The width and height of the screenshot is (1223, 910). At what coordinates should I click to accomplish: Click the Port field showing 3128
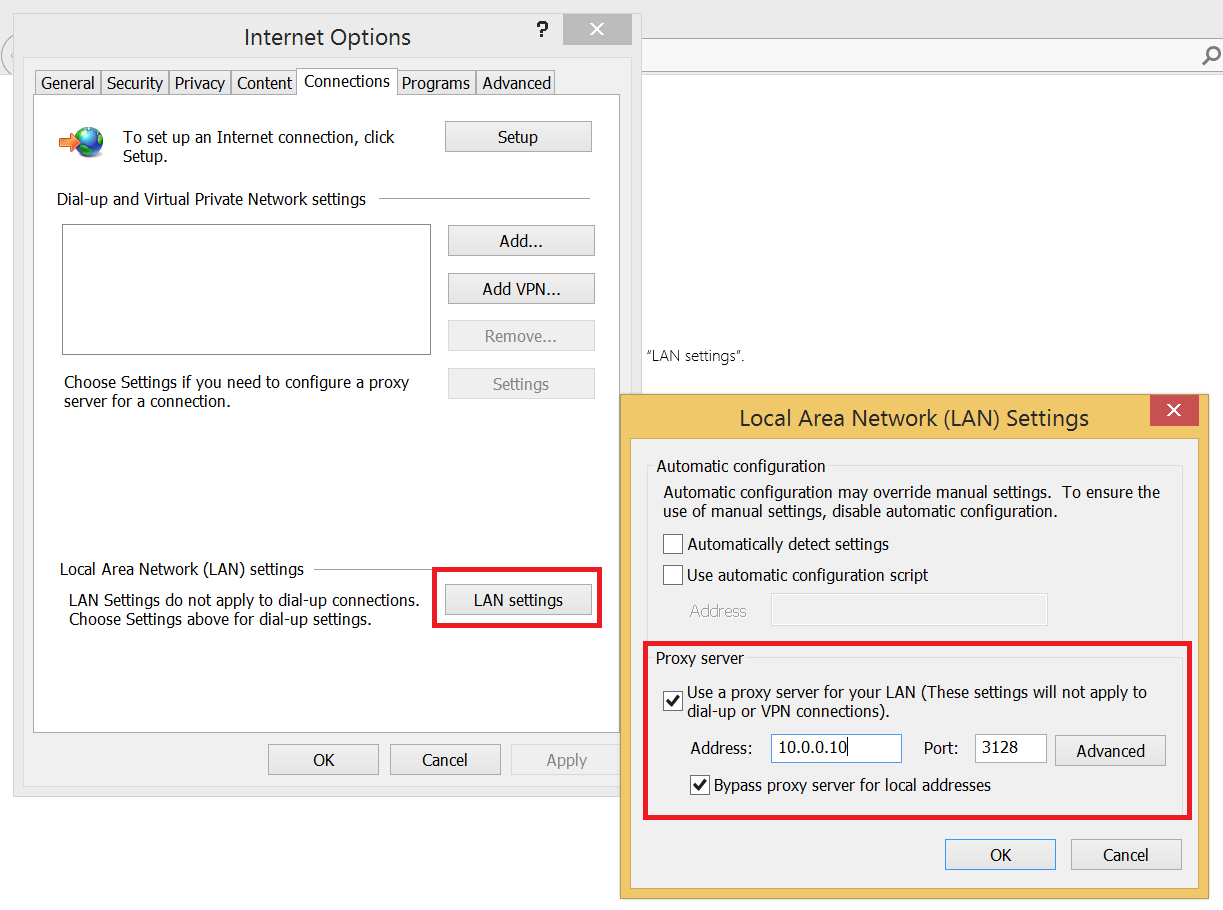pos(1011,748)
